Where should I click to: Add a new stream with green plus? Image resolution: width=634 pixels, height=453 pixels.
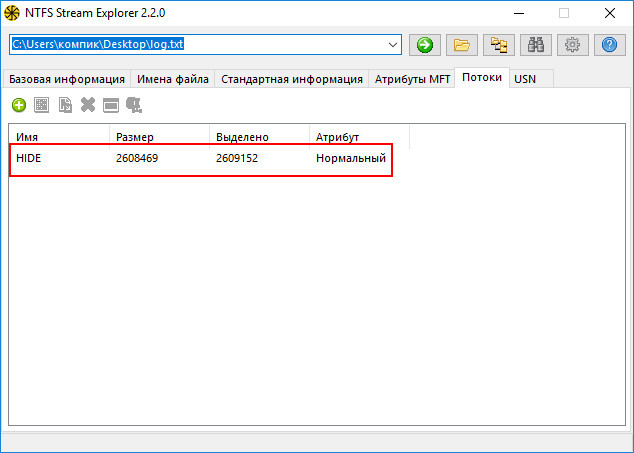(x=19, y=104)
